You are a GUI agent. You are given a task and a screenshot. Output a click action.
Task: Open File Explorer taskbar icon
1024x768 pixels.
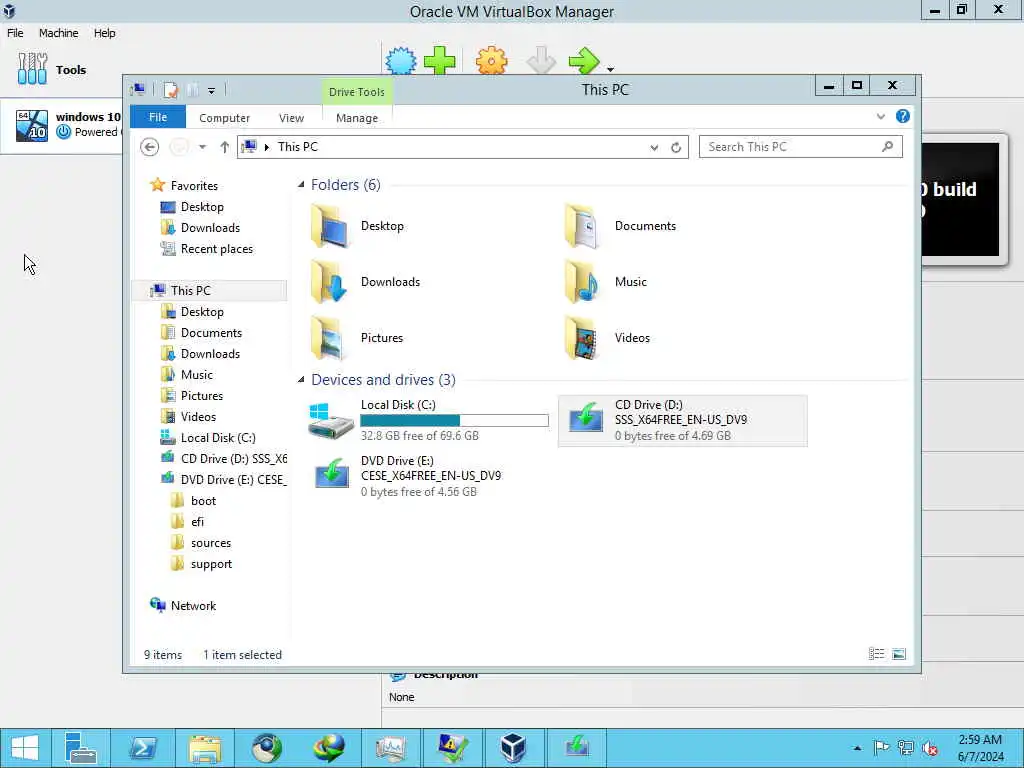click(x=204, y=748)
